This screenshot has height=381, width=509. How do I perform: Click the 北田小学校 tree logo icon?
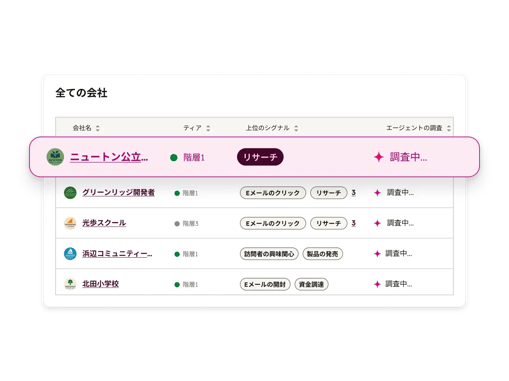[70, 284]
